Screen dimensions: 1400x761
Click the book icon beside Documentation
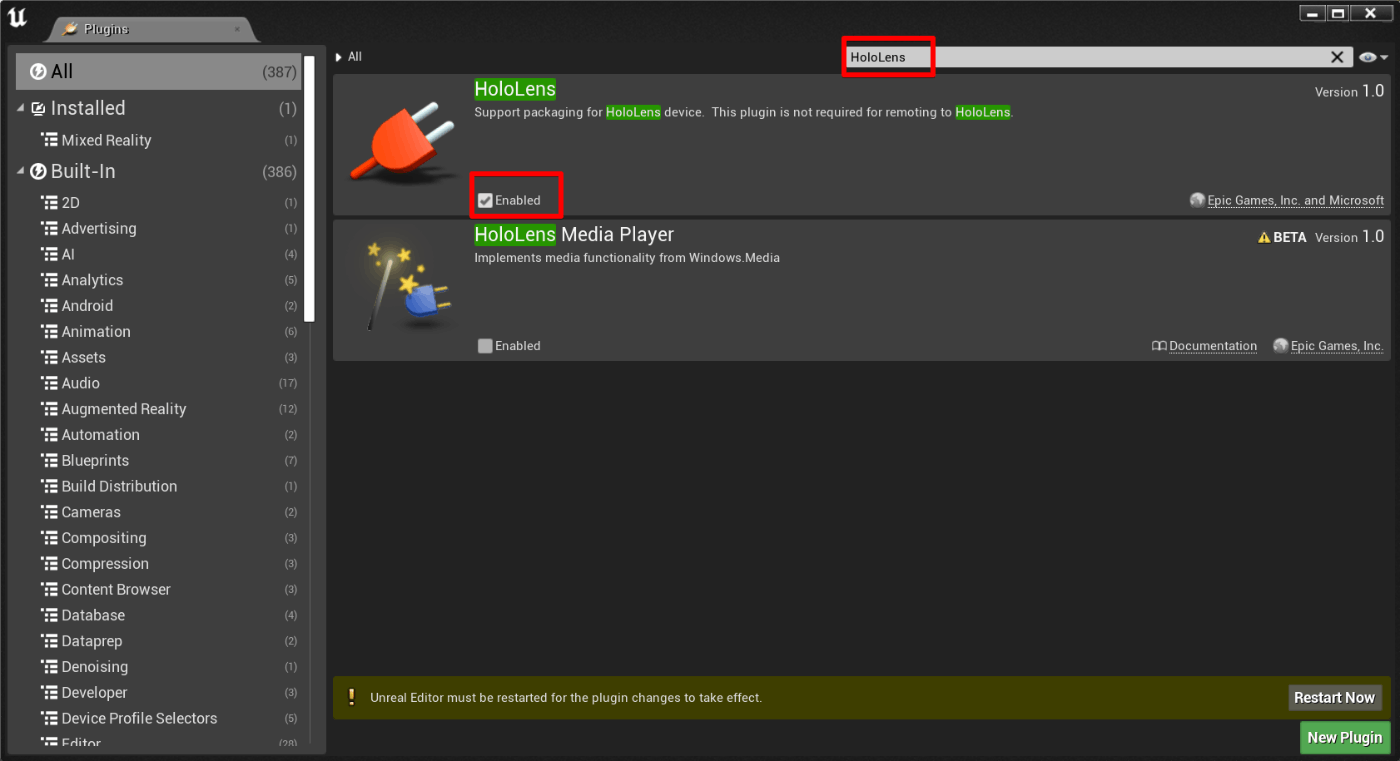tap(1159, 345)
